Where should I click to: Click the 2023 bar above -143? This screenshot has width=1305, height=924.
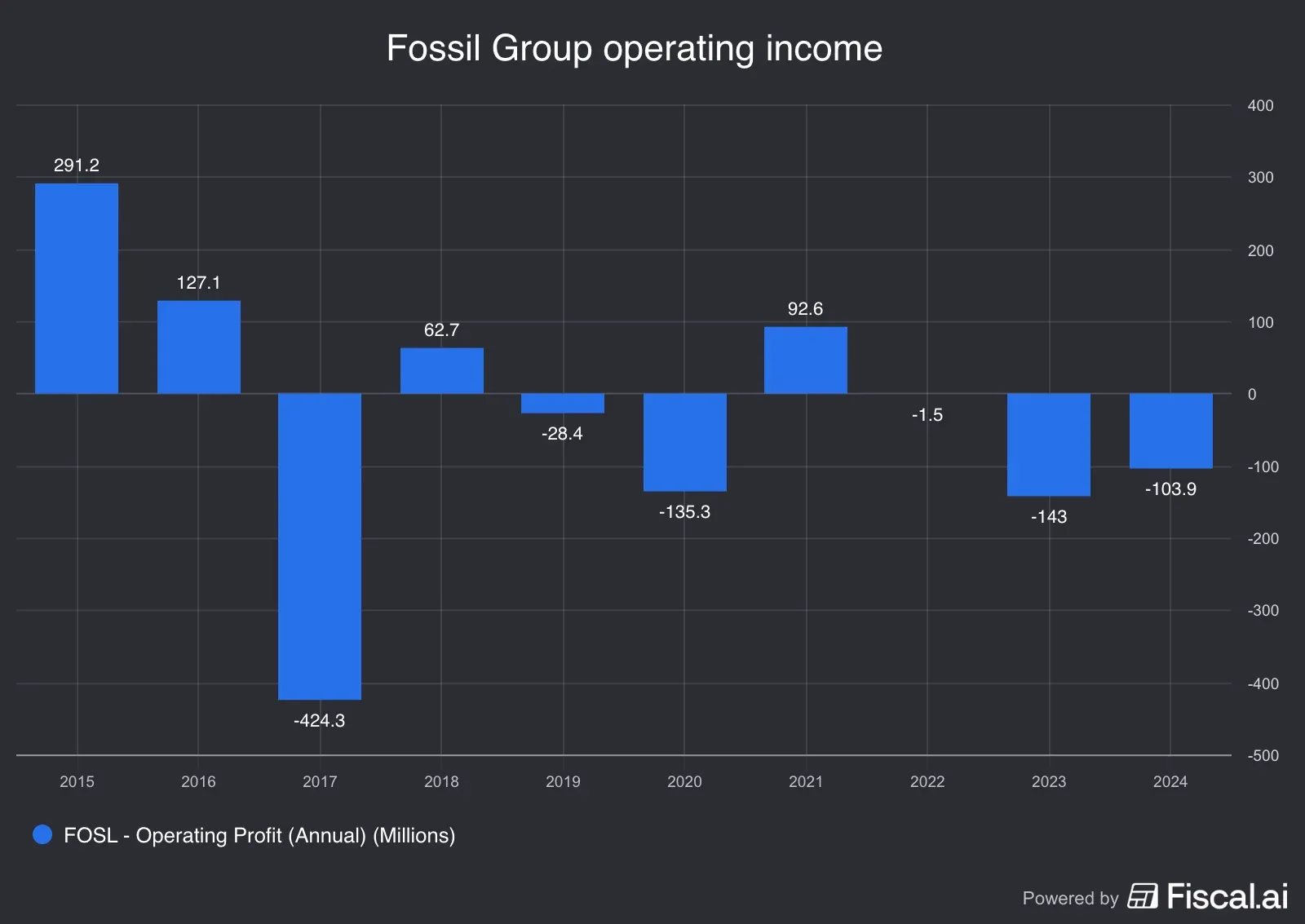1048,444
